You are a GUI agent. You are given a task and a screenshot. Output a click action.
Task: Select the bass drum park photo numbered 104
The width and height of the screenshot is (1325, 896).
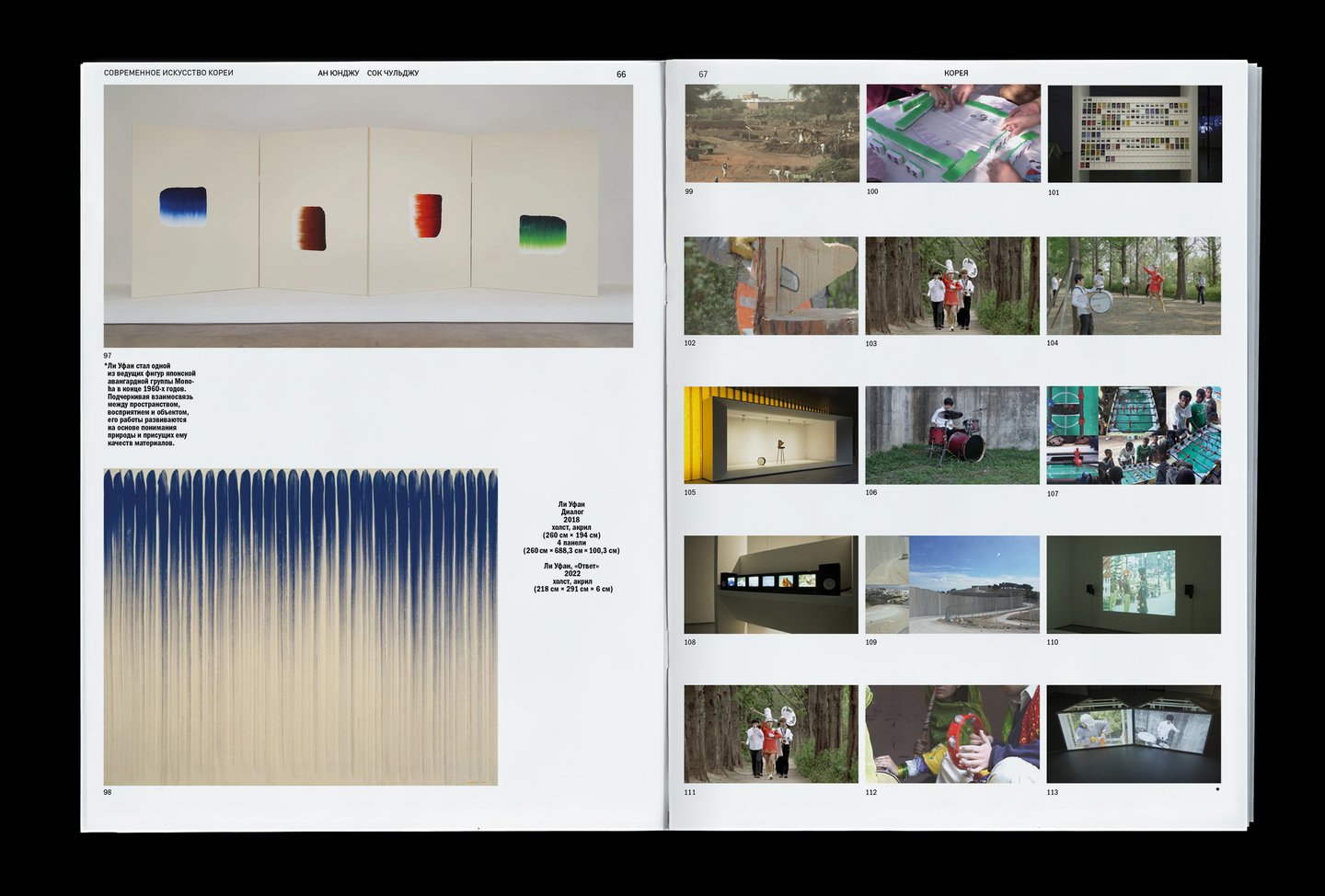point(1134,286)
